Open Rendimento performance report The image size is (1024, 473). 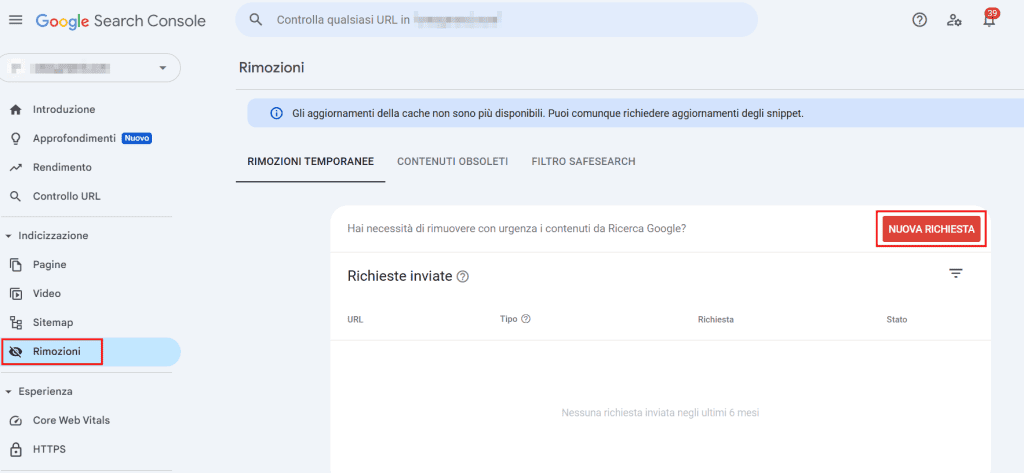click(x=62, y=167)
